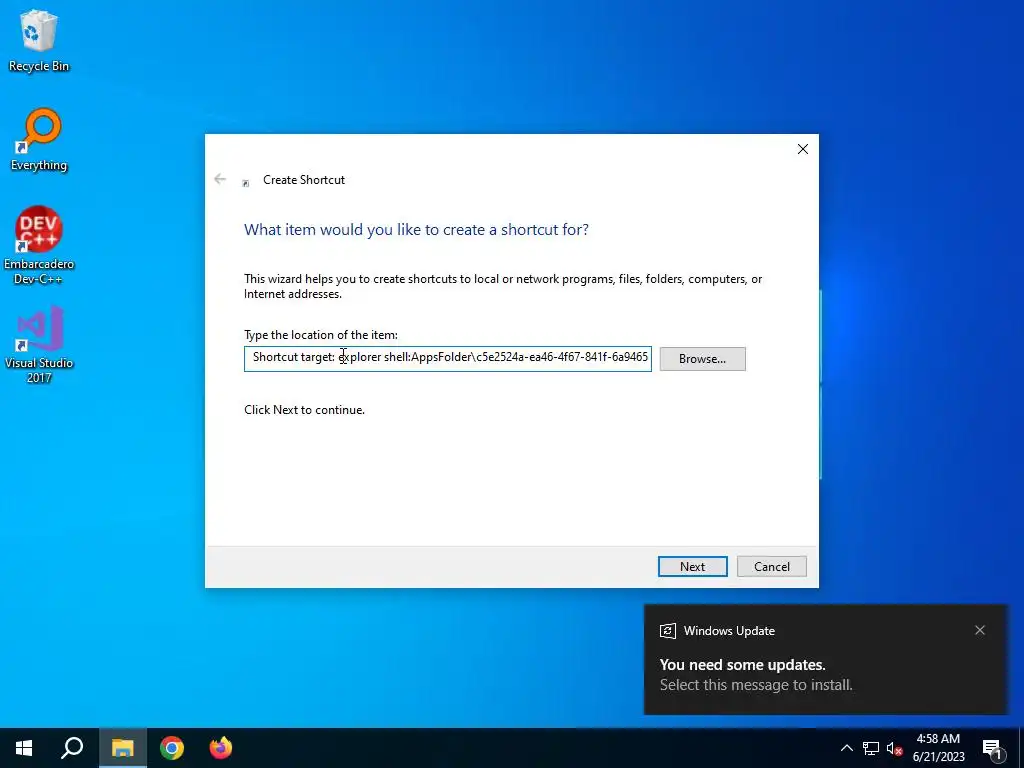1024x768 pixels.
Task: Click the shortcut icon beside the Create Shortcut title
Action: click(x=246, y=184)
